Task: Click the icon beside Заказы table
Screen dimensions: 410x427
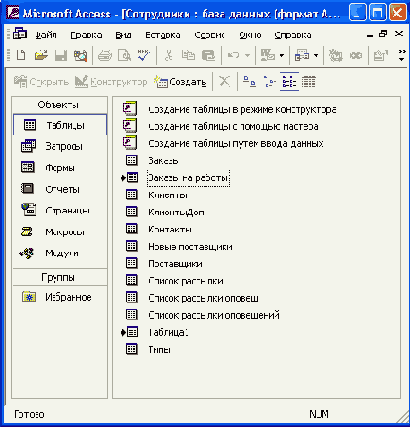Action: click(x=131, y=160)
